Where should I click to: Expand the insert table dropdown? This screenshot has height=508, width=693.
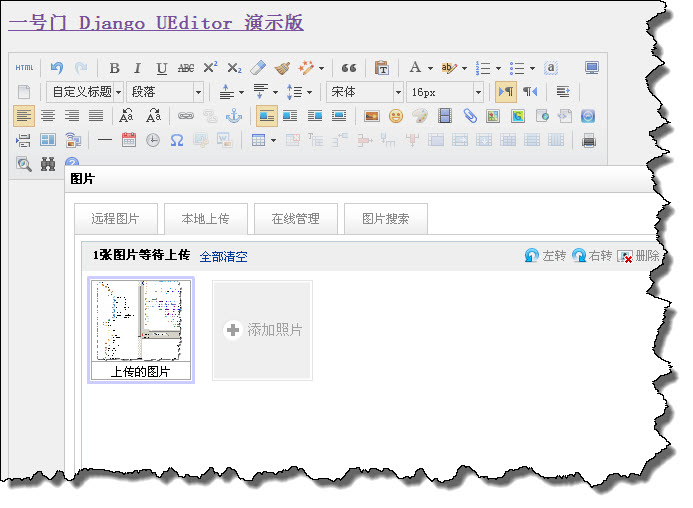pos(274,140)
